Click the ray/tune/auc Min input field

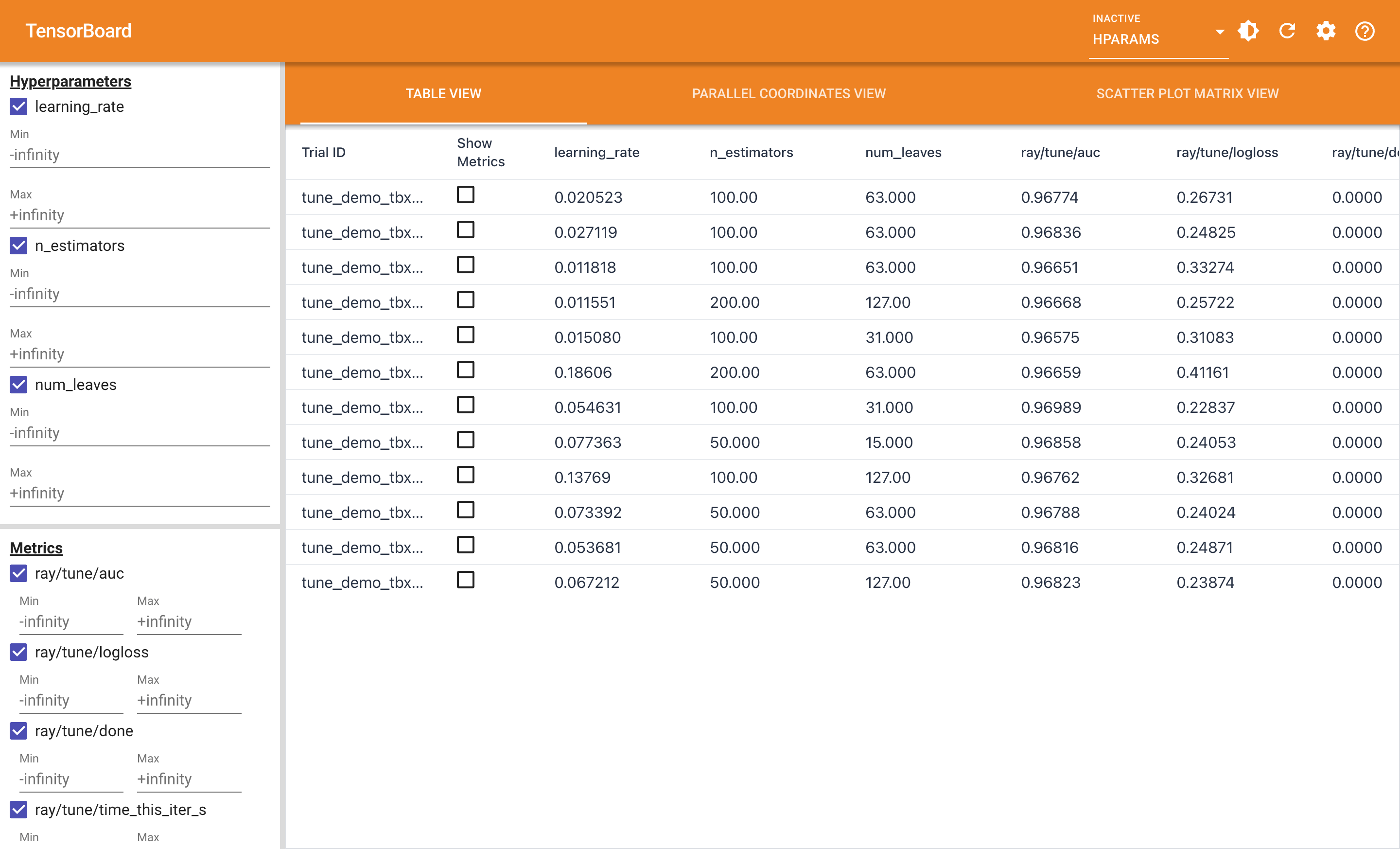pos(71,621)
